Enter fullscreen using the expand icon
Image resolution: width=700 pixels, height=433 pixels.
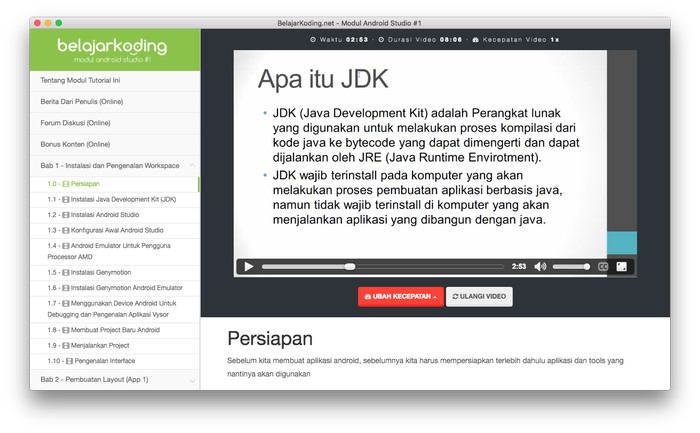click(621, 266)
